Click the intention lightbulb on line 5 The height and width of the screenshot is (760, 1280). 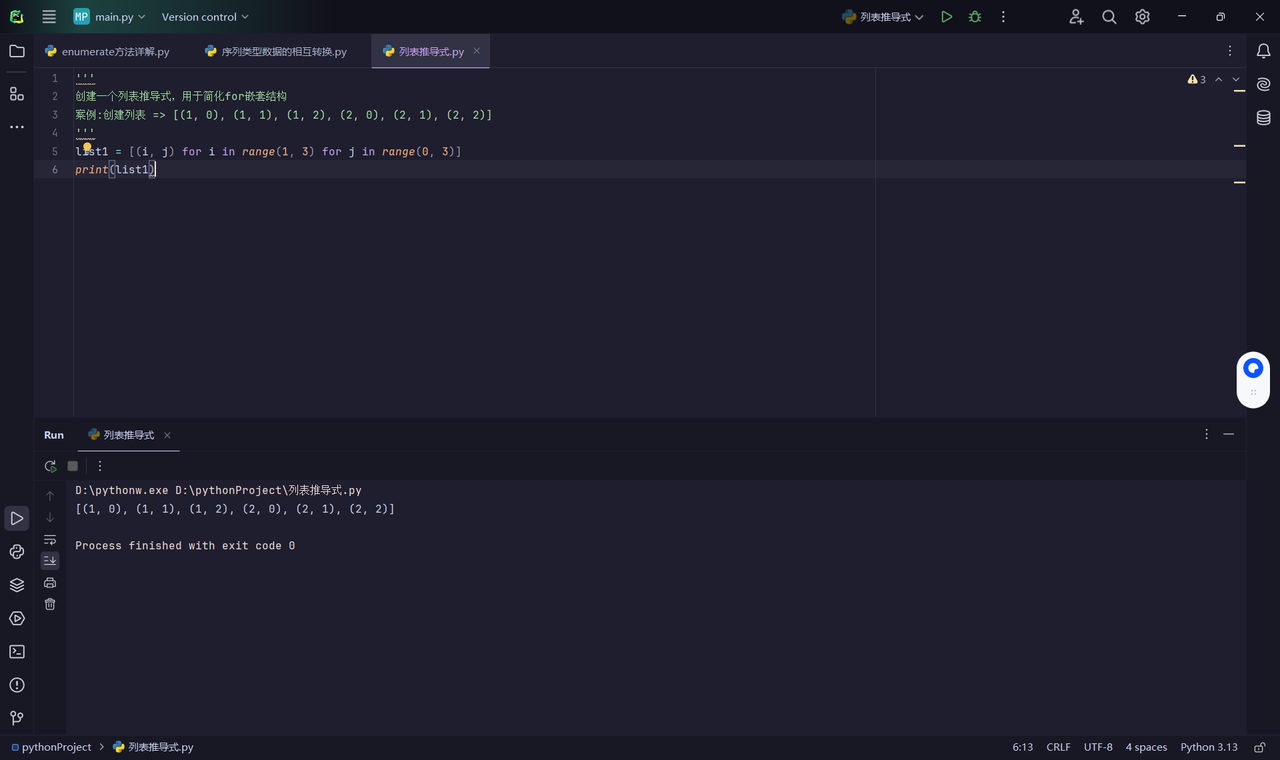click(x=87, y=147)
